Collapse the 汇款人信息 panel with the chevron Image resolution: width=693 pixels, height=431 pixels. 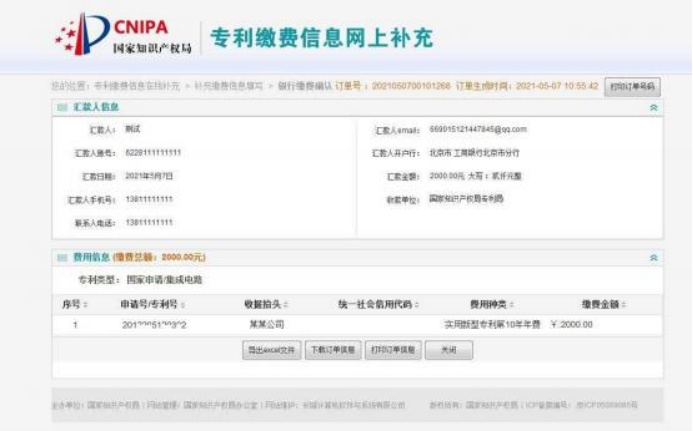coord(654,107)
